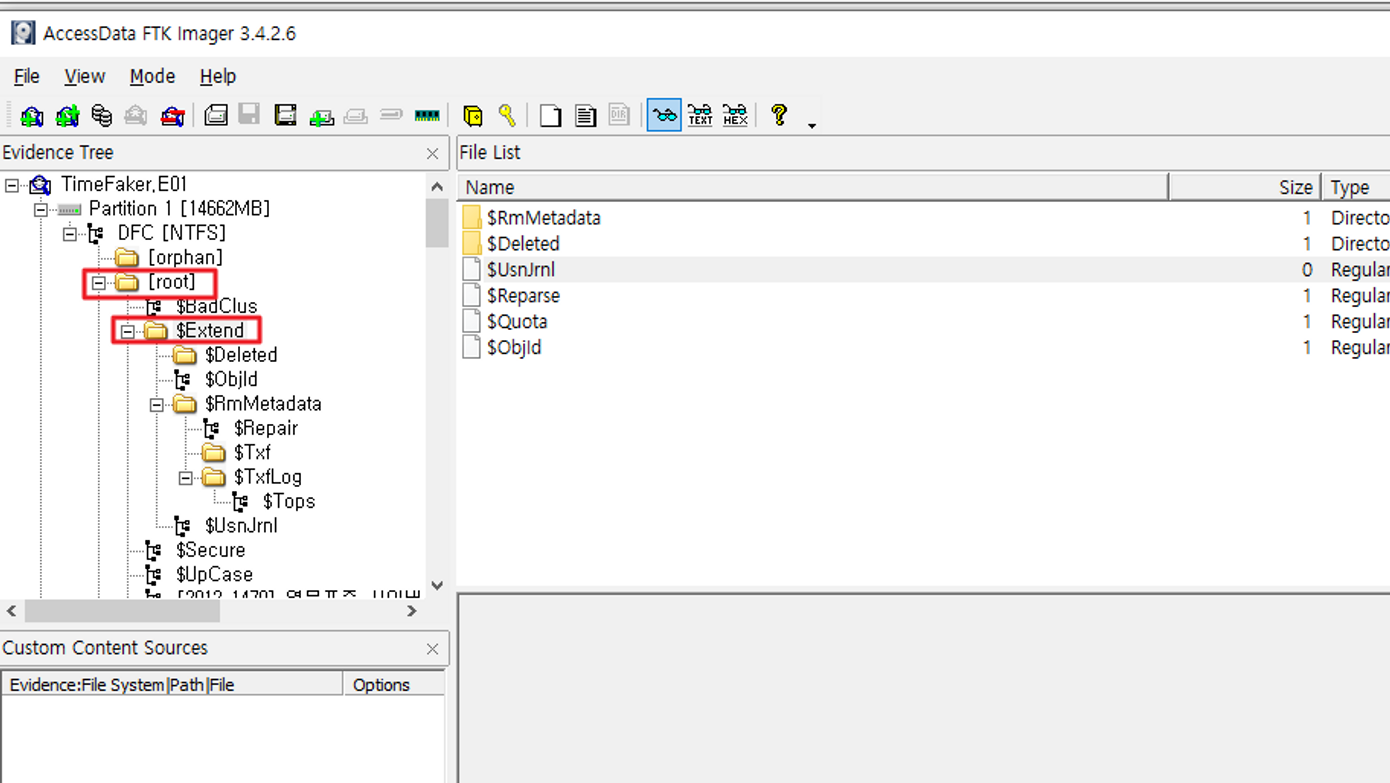Screen dimensions: 1390x783
Task: Collapse the $Extend folder node
Action: click(x=128, y=331)
